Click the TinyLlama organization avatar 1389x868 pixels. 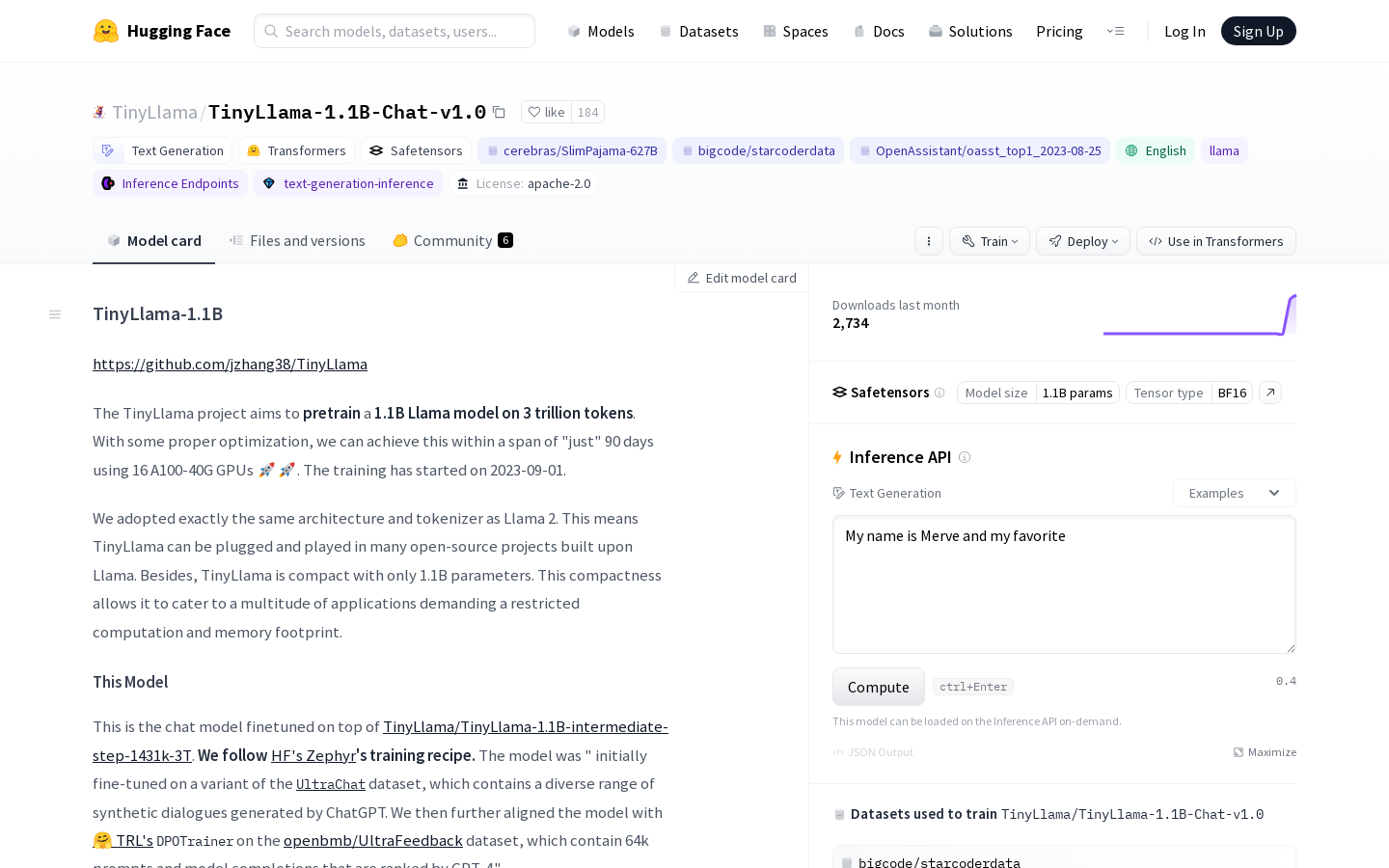(x=99, y=112)
